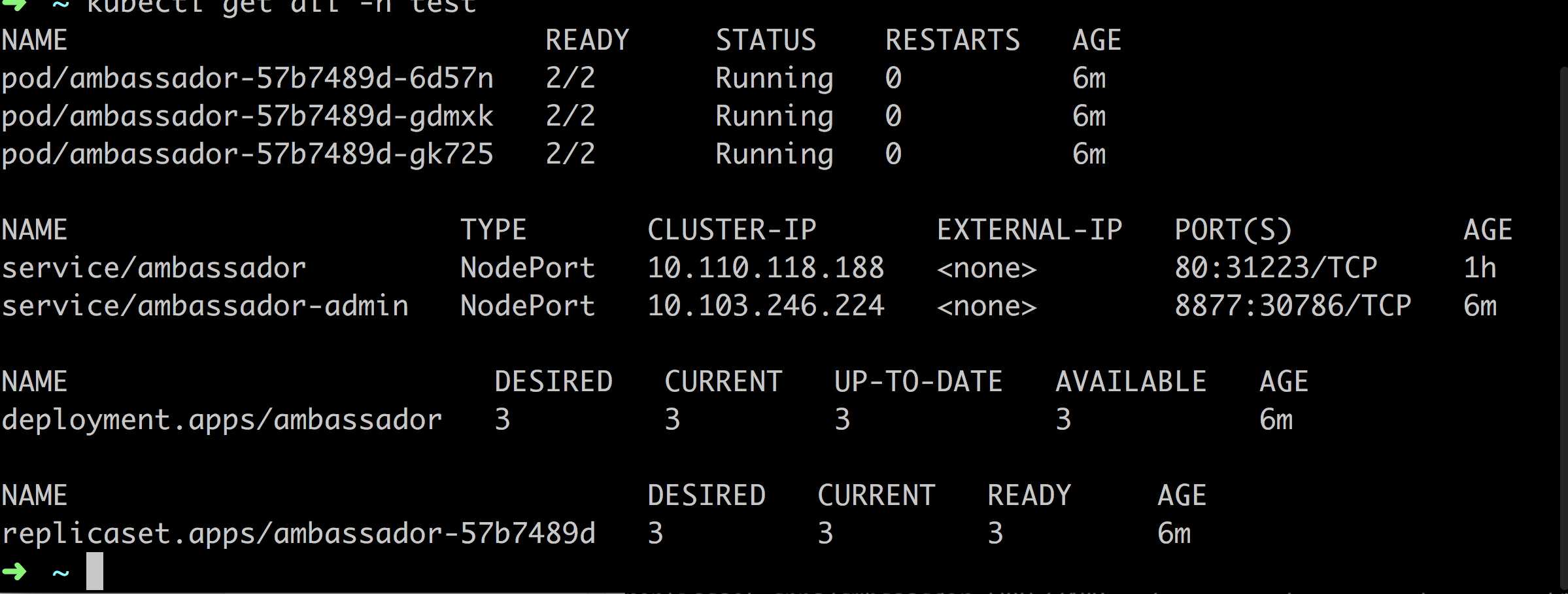The height and width of the screenshot is (594, 1568).
Task: Click pod/ambassador-57b7489d-6d57n text
Action: coord(247,80)
